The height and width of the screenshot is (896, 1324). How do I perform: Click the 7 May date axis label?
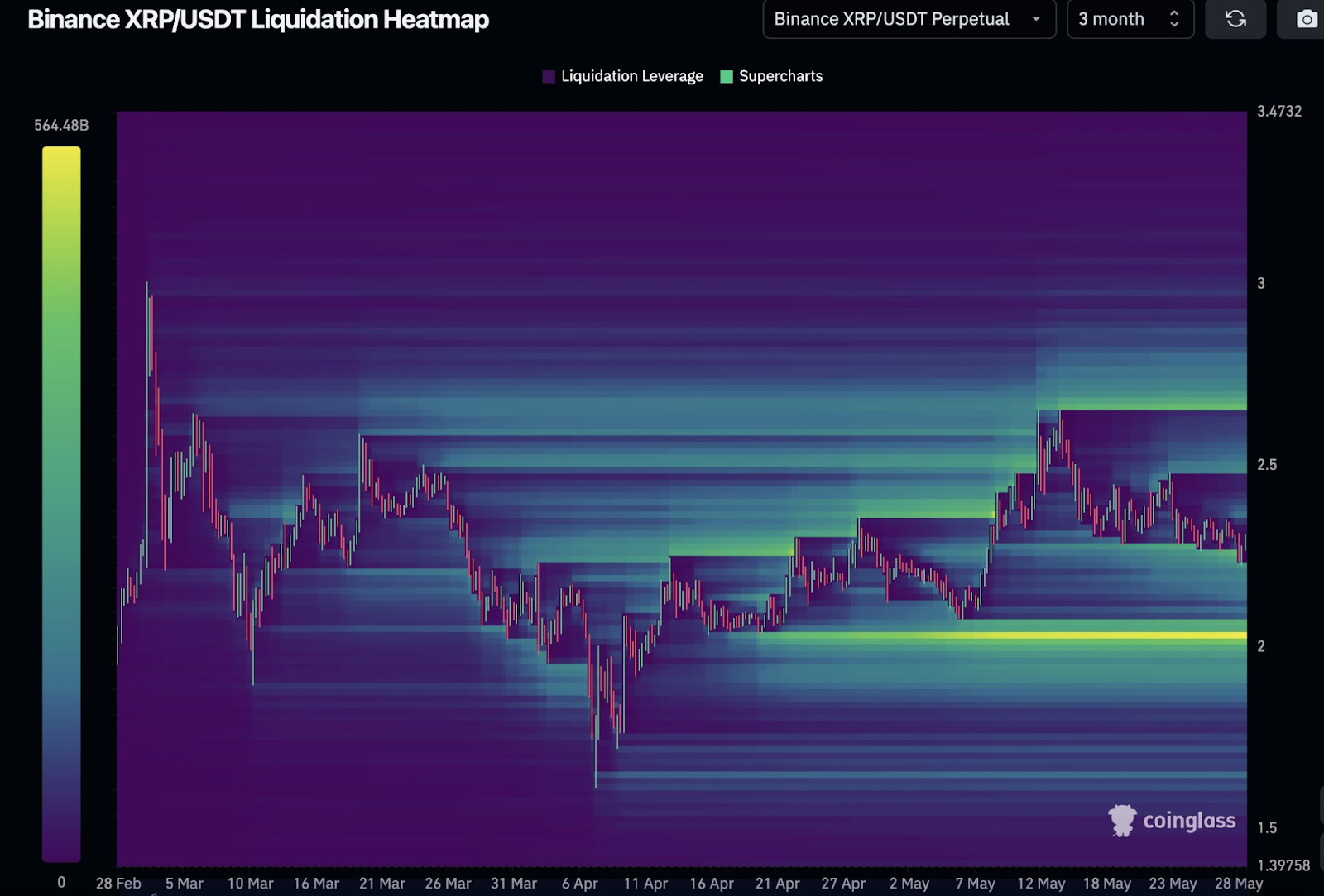pyautogui.click(x=975, y=884)
